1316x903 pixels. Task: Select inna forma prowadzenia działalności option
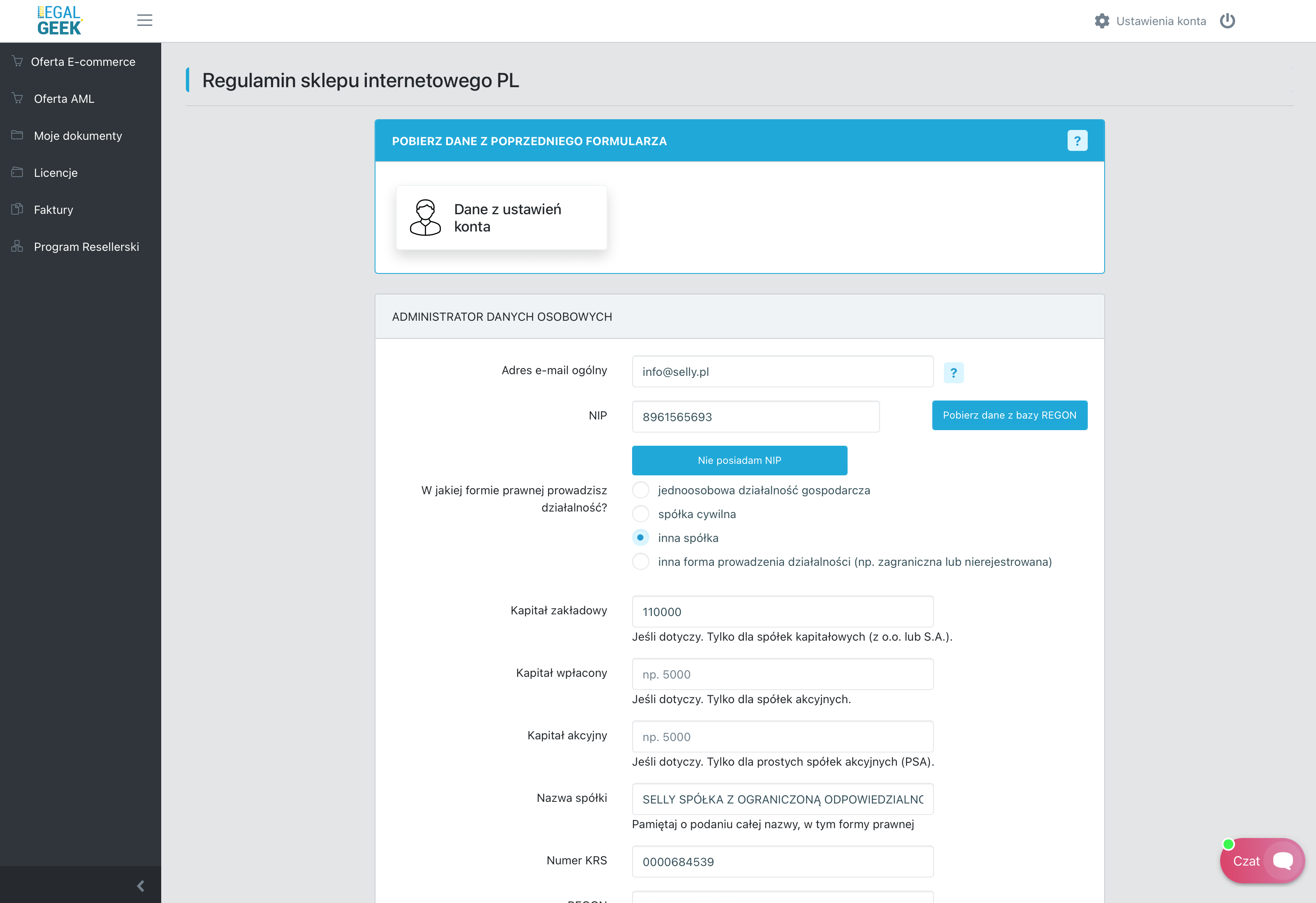640,562
